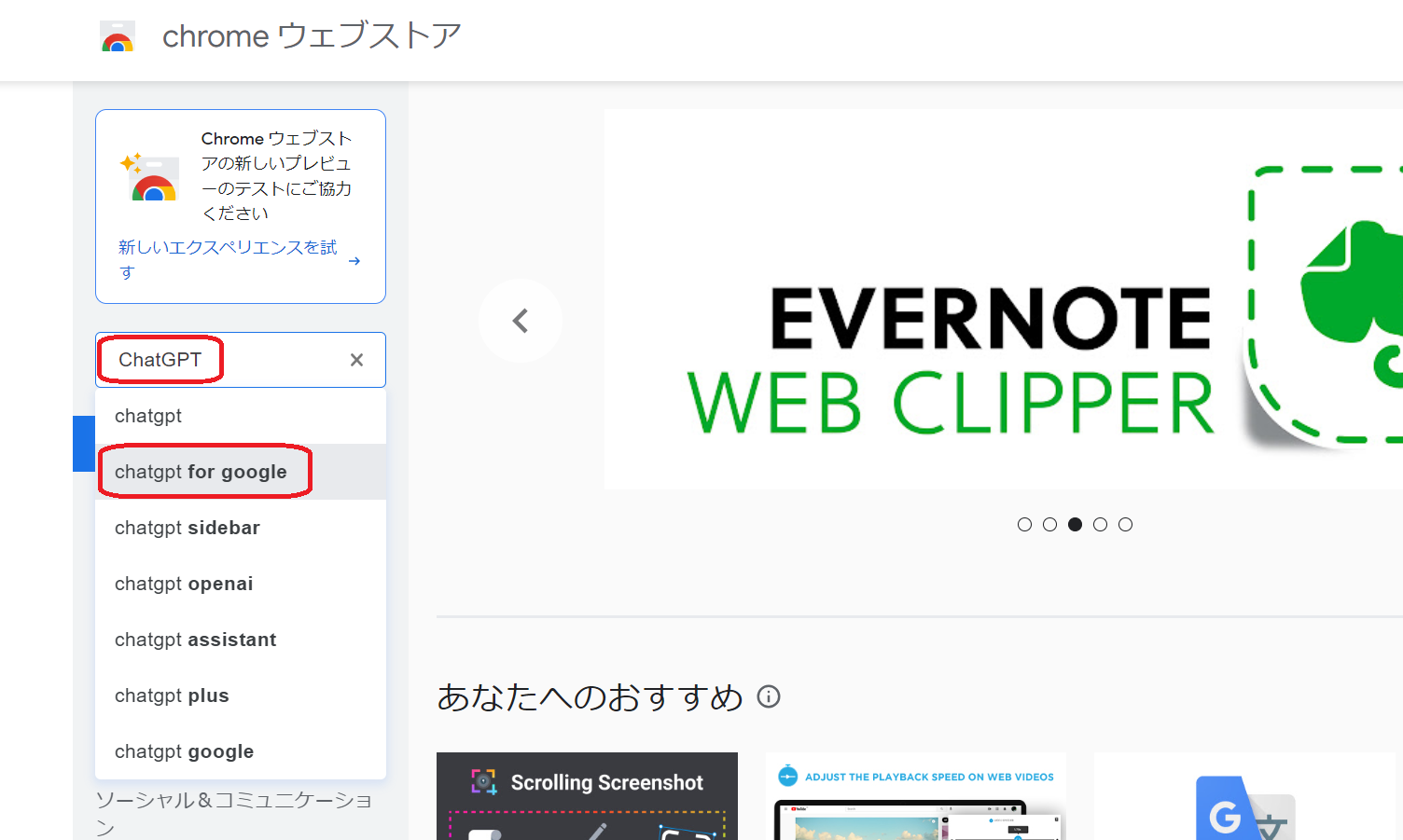Image resolution: width=1403 pixels, height=840 pixels.
Task: Clear the search box with the X icon
Action: pyautogui.click(x=356, y=360)
